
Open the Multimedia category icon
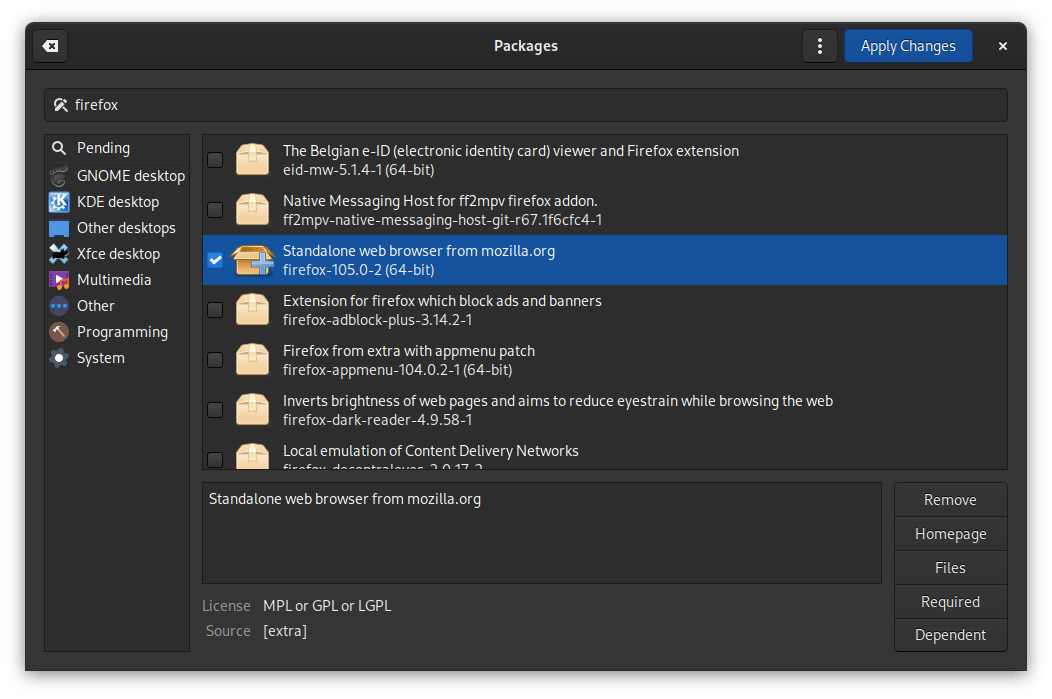[59, 280]
